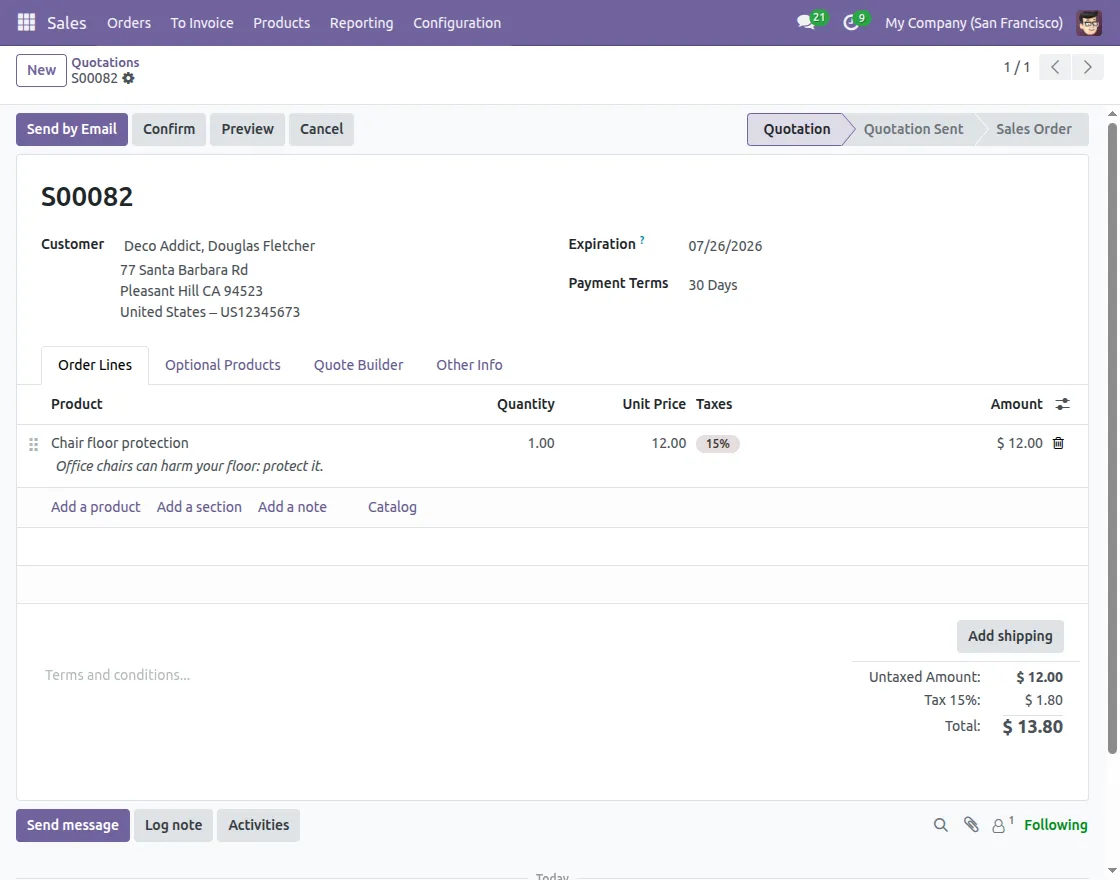Cancel the quotation

[321, 129]
